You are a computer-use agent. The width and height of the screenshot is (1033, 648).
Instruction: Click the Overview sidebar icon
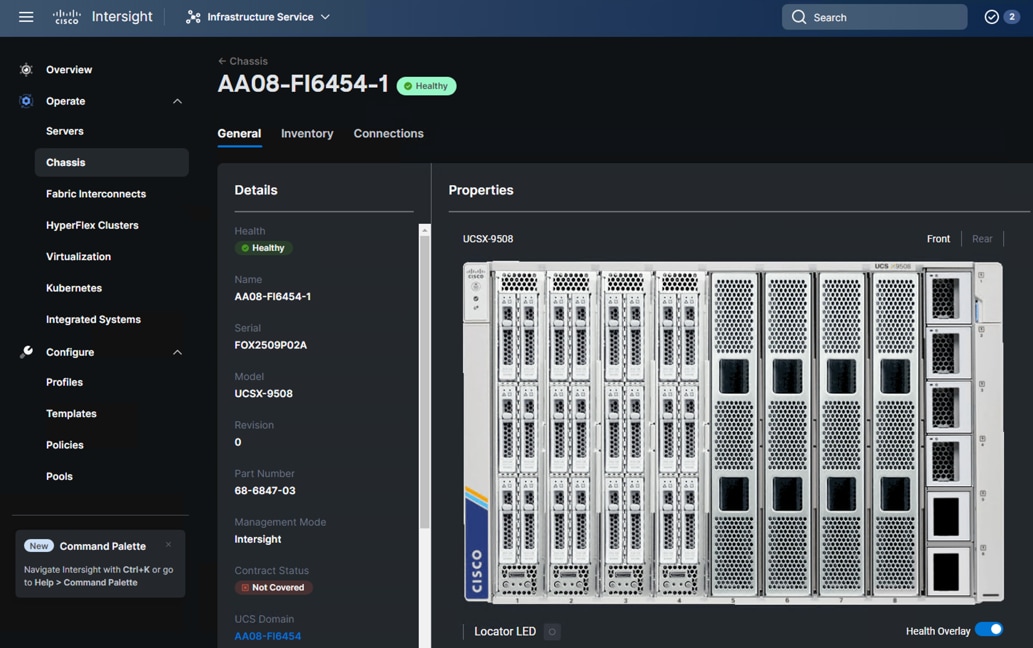pyautogui.click(x=26, y=70)
